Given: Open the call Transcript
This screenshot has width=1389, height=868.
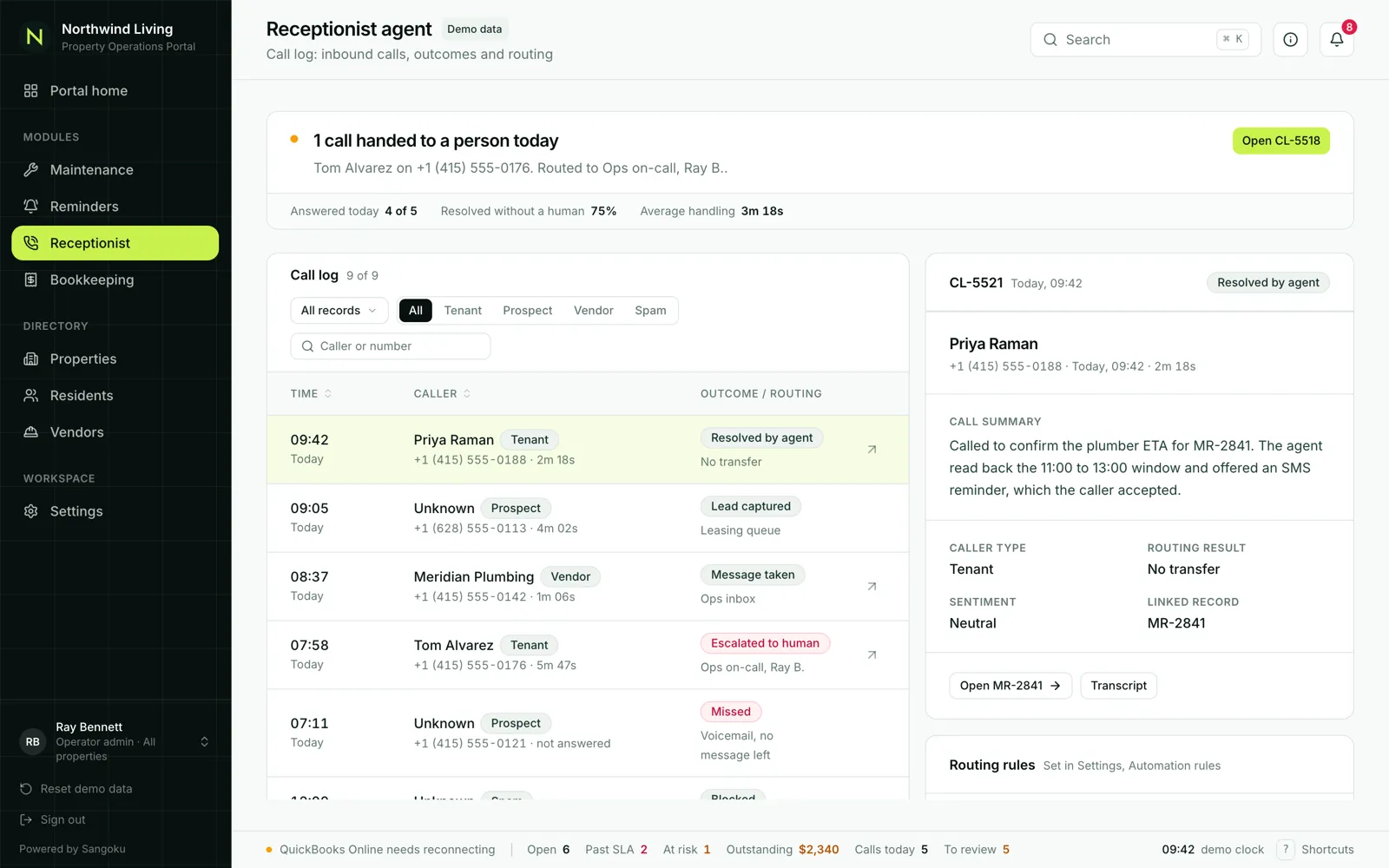Looking at the screenshot, I should pyautogui.click(x=1118, y=686).
